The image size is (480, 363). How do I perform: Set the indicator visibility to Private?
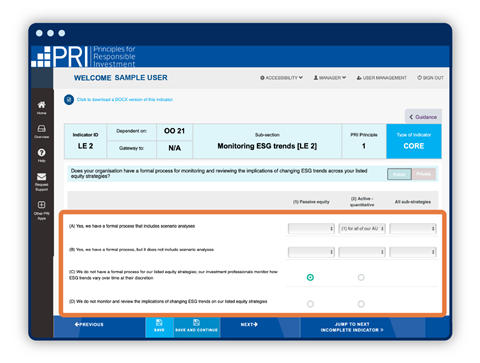click(x=424, y=174)
